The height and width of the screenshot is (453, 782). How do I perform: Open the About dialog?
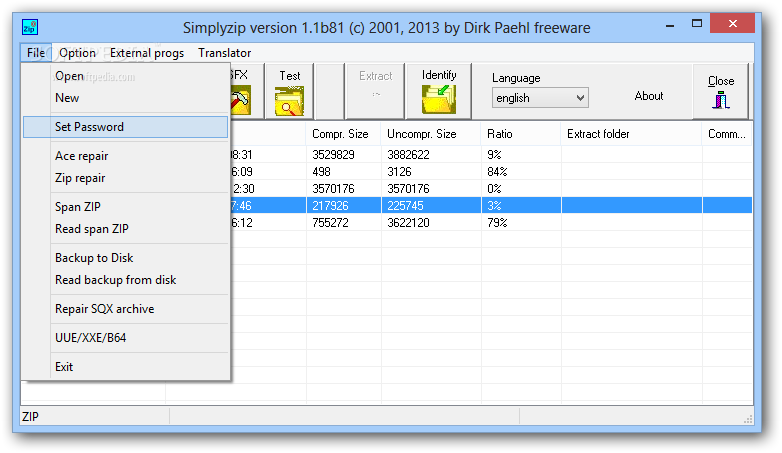tap(648, 96)
